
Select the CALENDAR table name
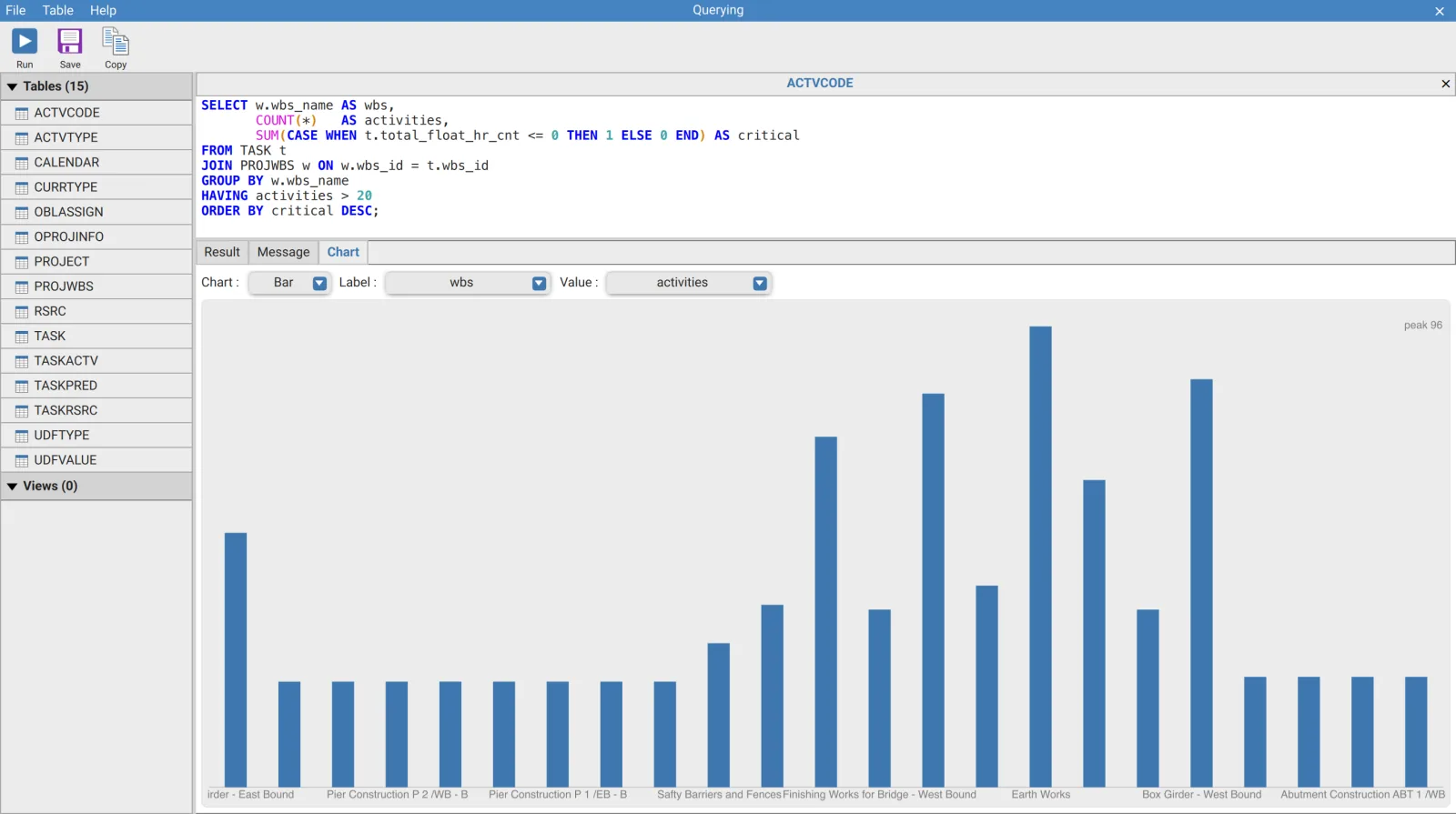(x=66, y=162)
